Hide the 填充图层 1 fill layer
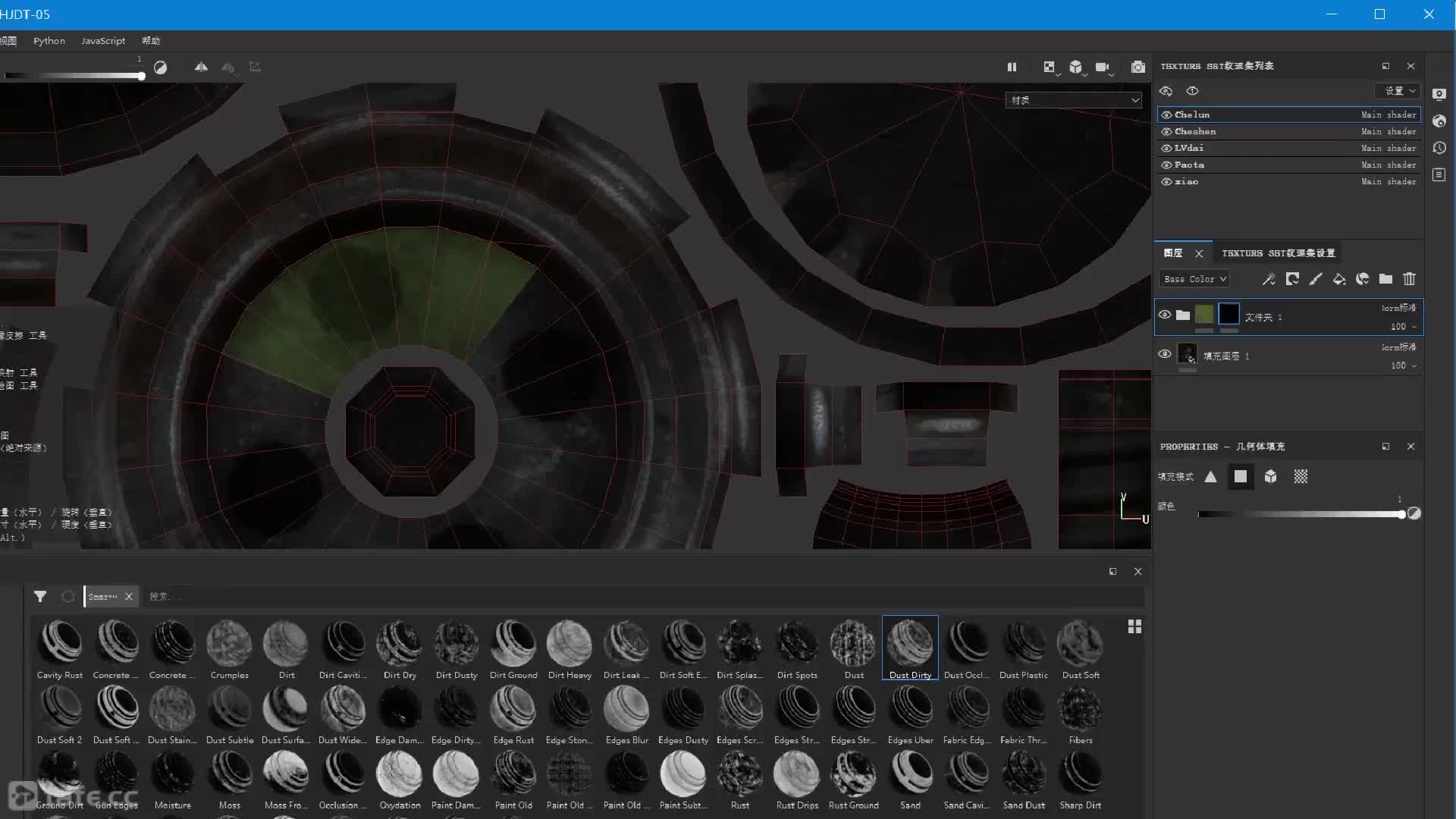This screenshot has width=1456, height=819. (1165, 354)
